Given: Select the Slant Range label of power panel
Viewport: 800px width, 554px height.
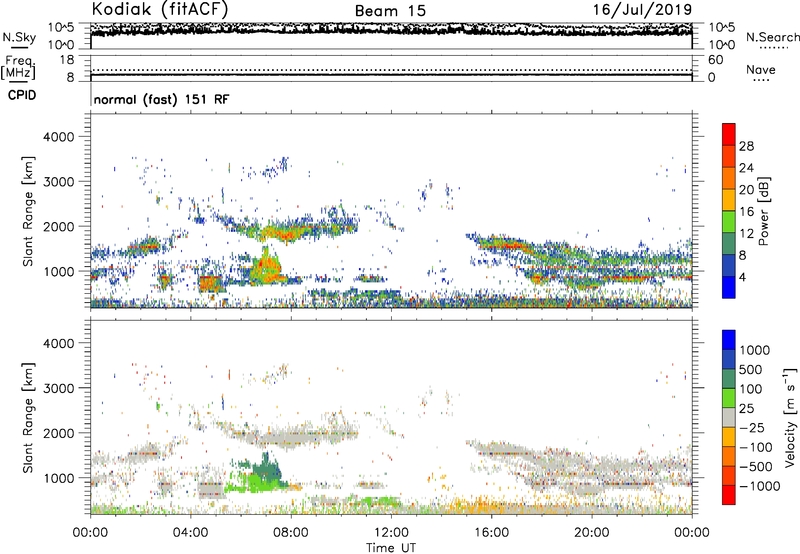Looking at the screenshot, I should point(28,211).
